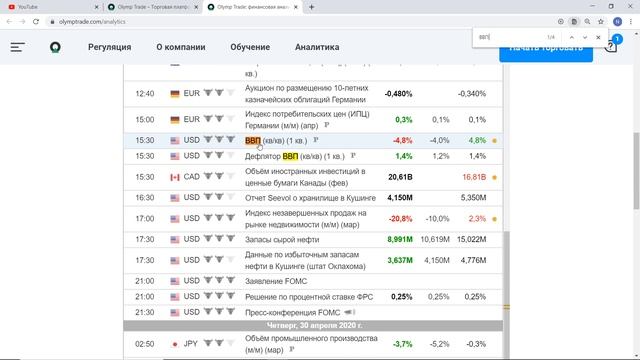Reload the current page

click(x=36, y=22)
